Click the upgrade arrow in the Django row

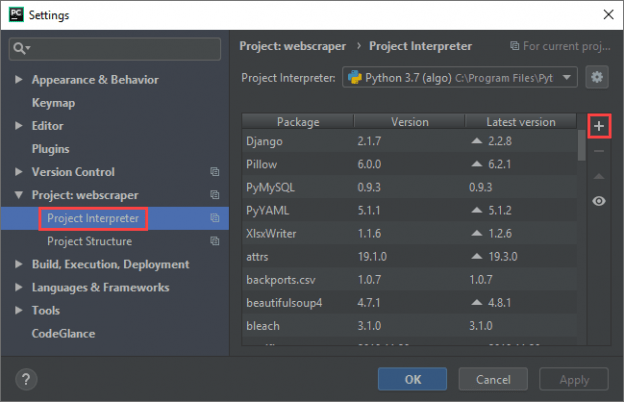[477, 141]
